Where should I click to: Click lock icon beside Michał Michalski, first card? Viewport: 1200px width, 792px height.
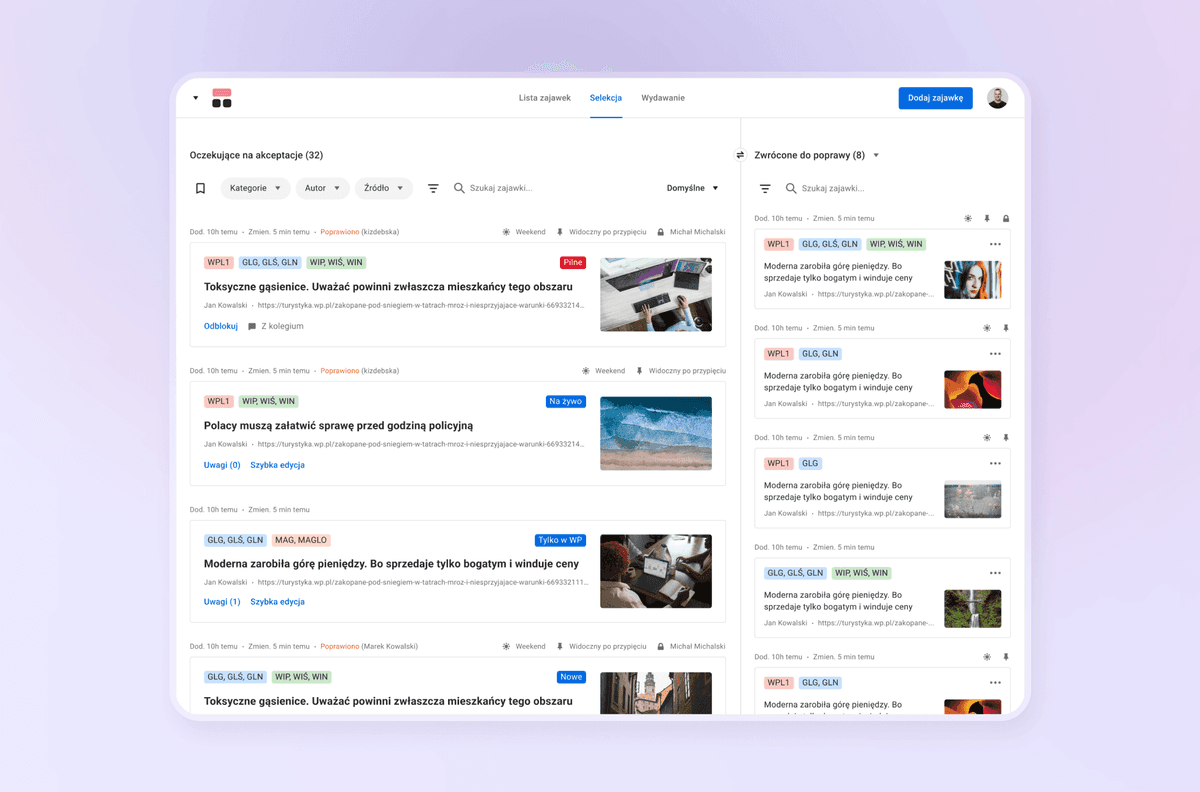[x=661, y=232]
